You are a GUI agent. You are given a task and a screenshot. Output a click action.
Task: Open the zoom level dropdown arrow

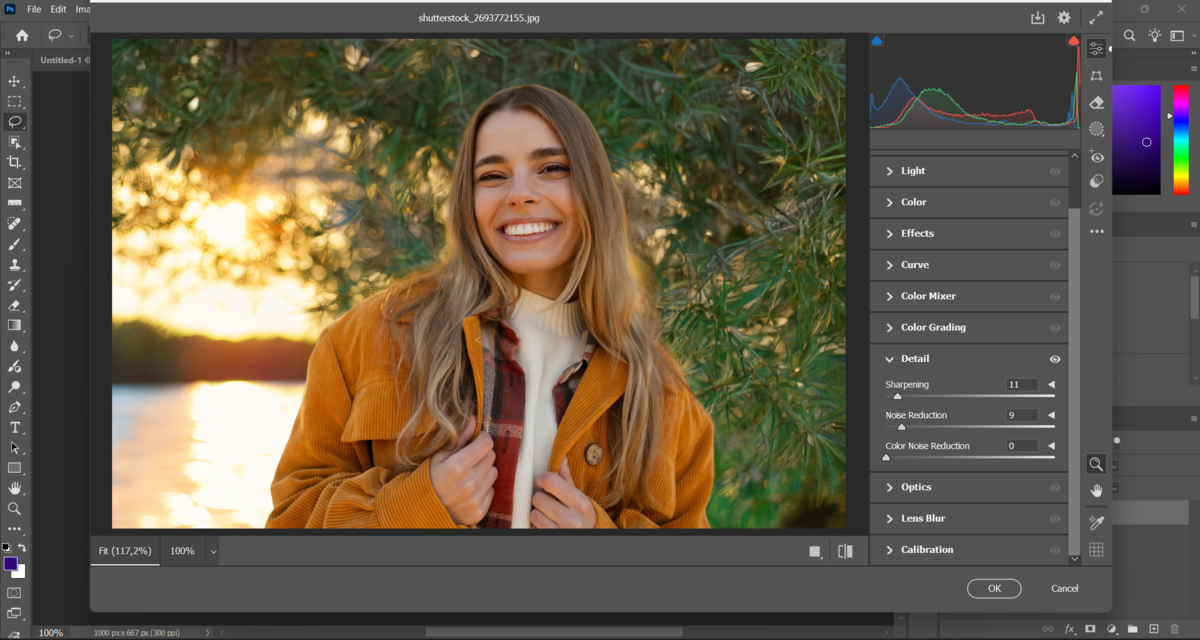pos(213,551)
